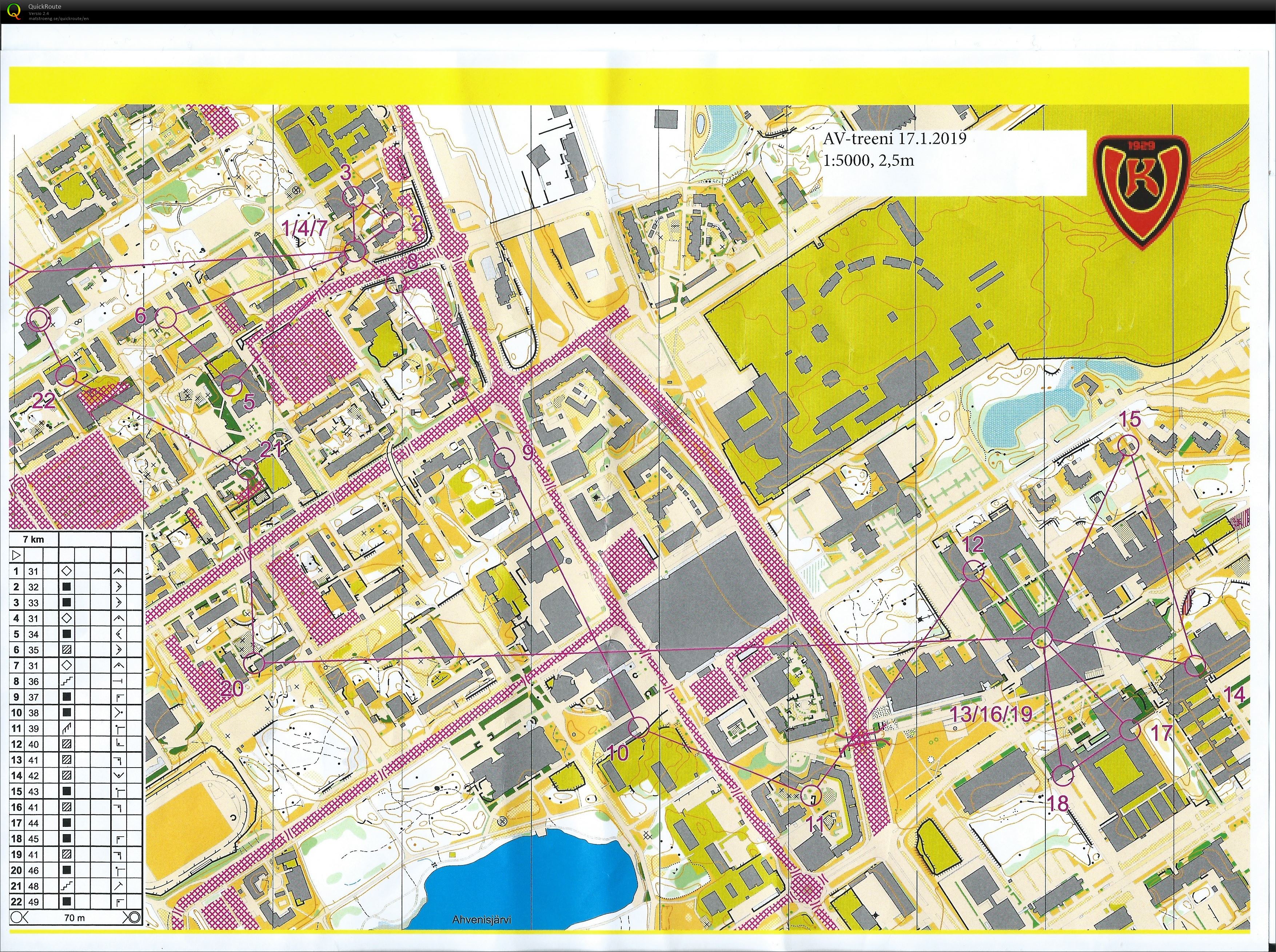Viewport: 1276px width, 952px height.
Task: Click the stairway symbol in table row 11
Action: coord(67,728)
